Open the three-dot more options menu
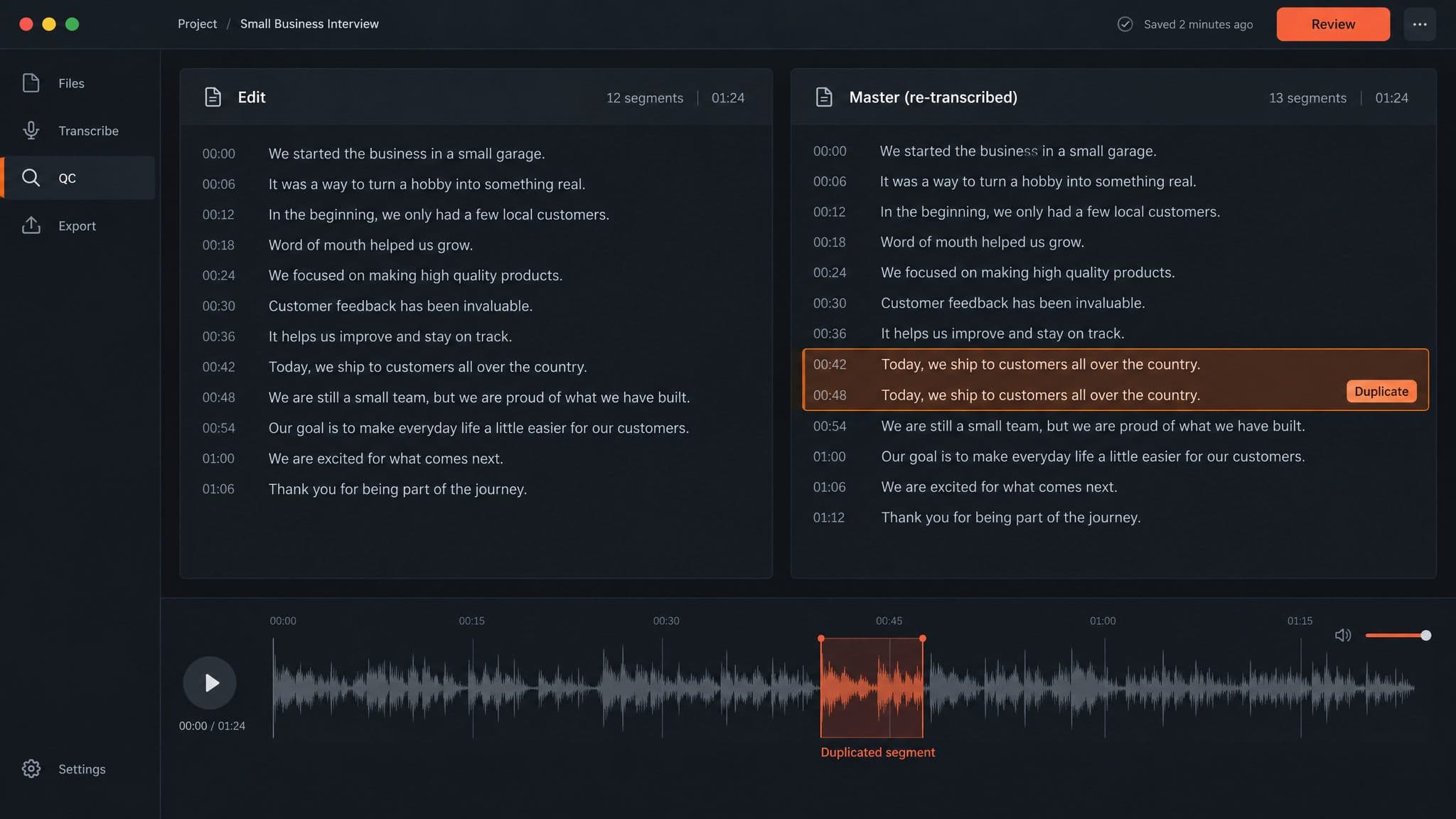The image size is (1456, 819). click(x=1420, y=24)
